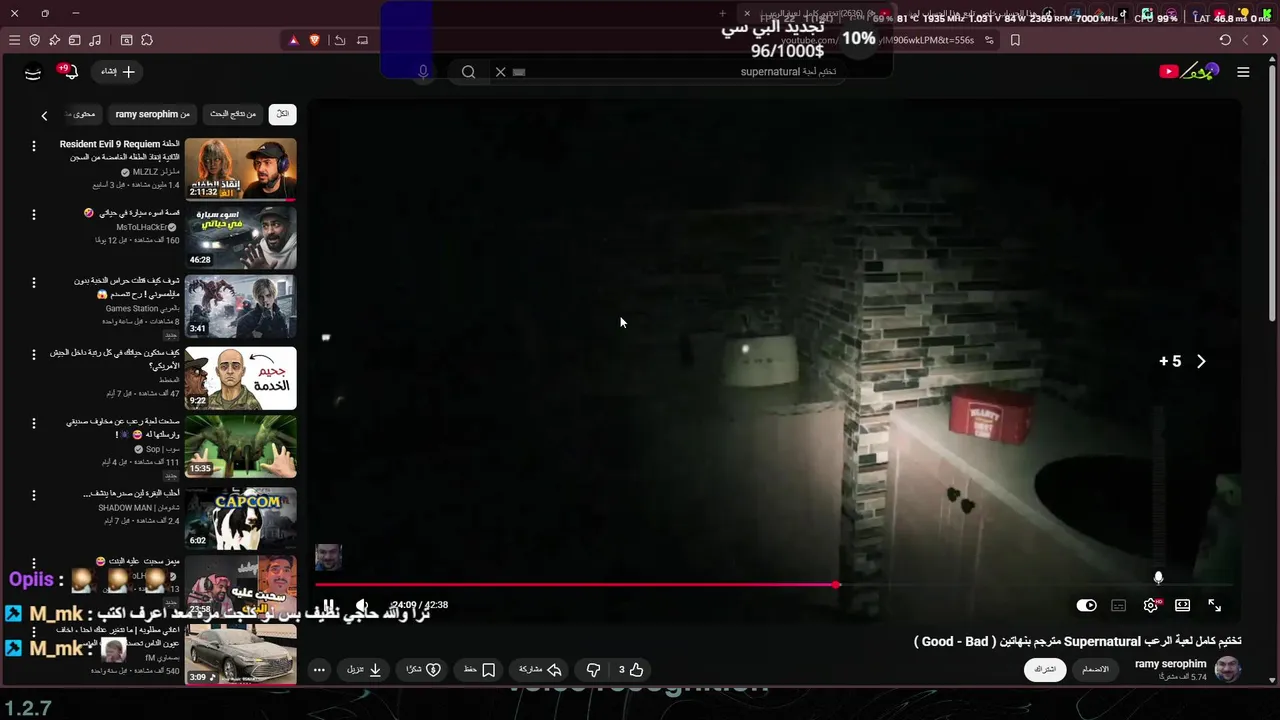The width and height of the screenshot is (1280, 720).
Task: Click the ramy serophim channel name
Action: click(x=1171, y=664)
